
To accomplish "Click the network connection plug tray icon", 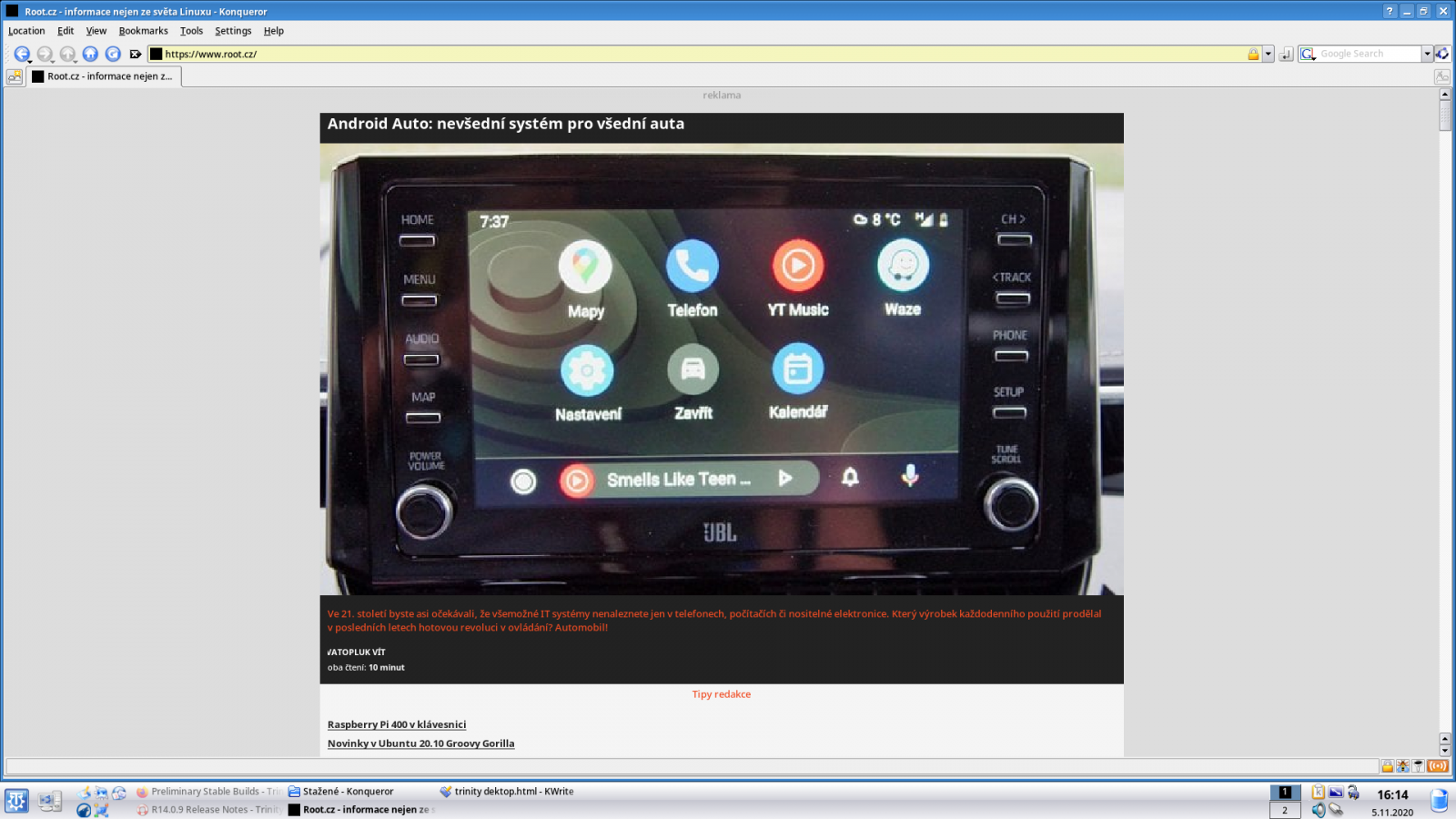I will [x=1336, y=809].
